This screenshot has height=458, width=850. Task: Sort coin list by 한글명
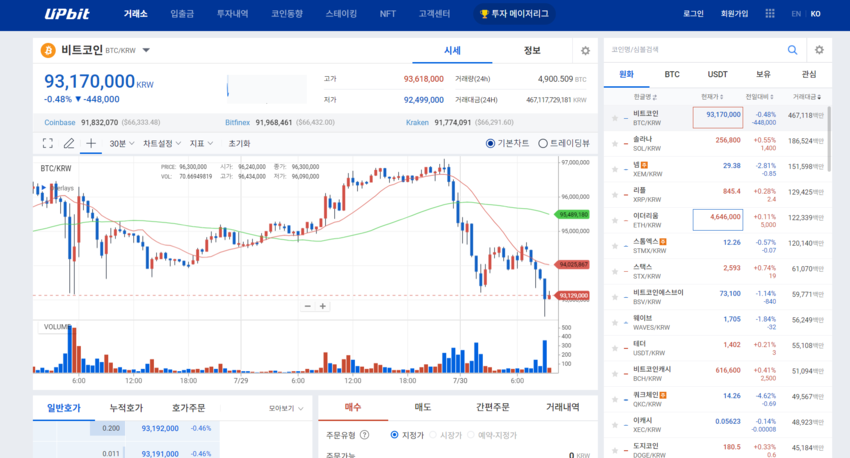(x=645, y=96)
